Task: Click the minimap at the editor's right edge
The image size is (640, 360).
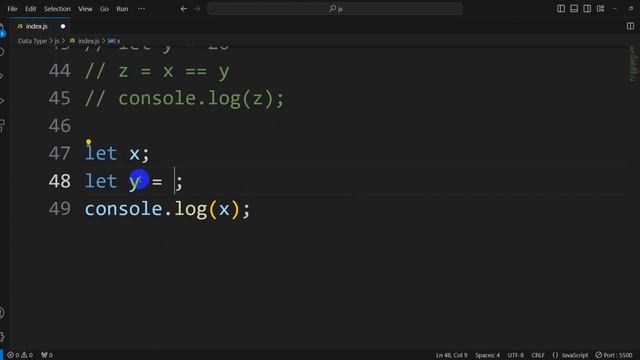Action: [x=633, y=63]
